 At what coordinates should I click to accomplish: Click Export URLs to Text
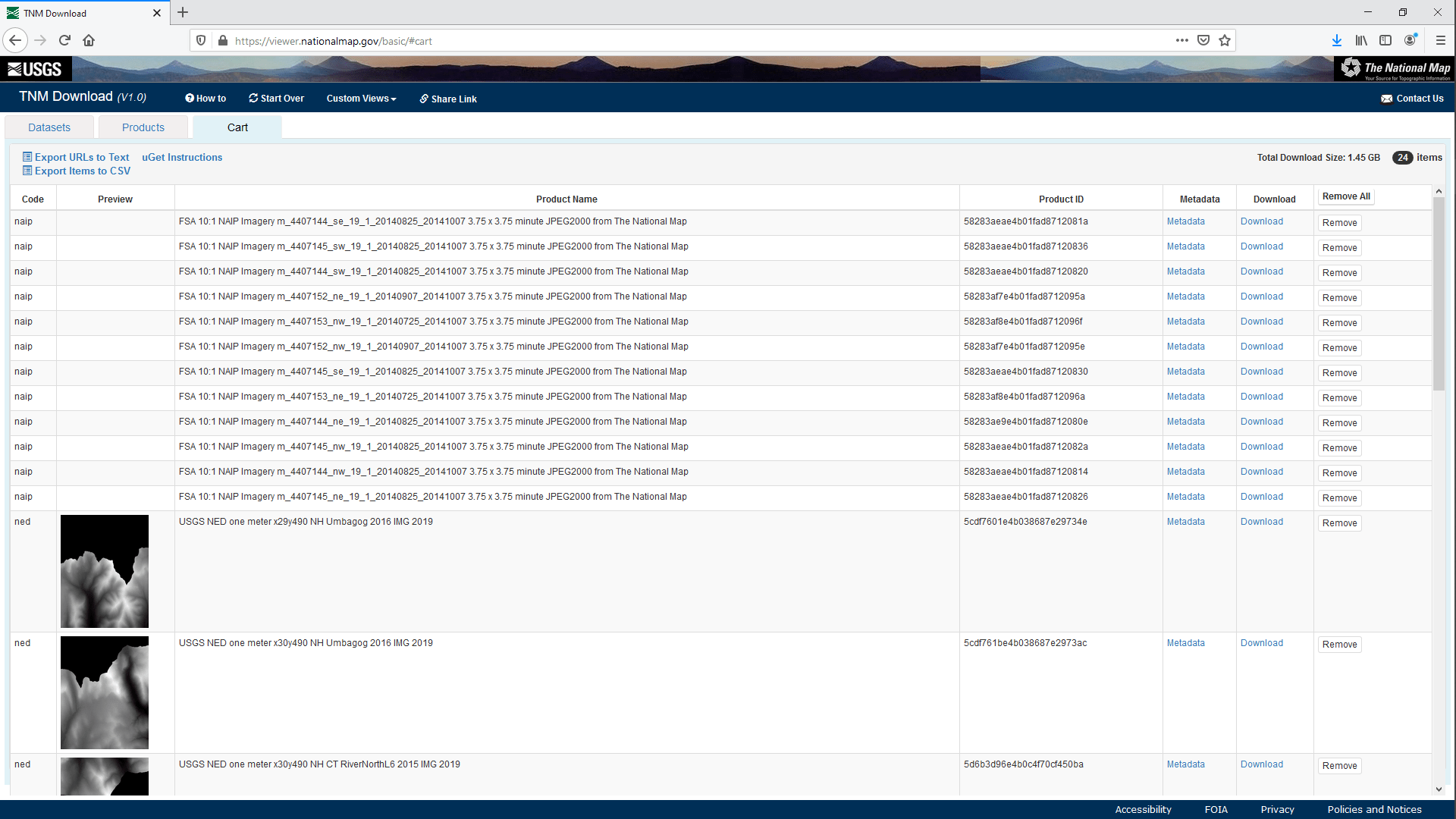click(x=76, y=157)
